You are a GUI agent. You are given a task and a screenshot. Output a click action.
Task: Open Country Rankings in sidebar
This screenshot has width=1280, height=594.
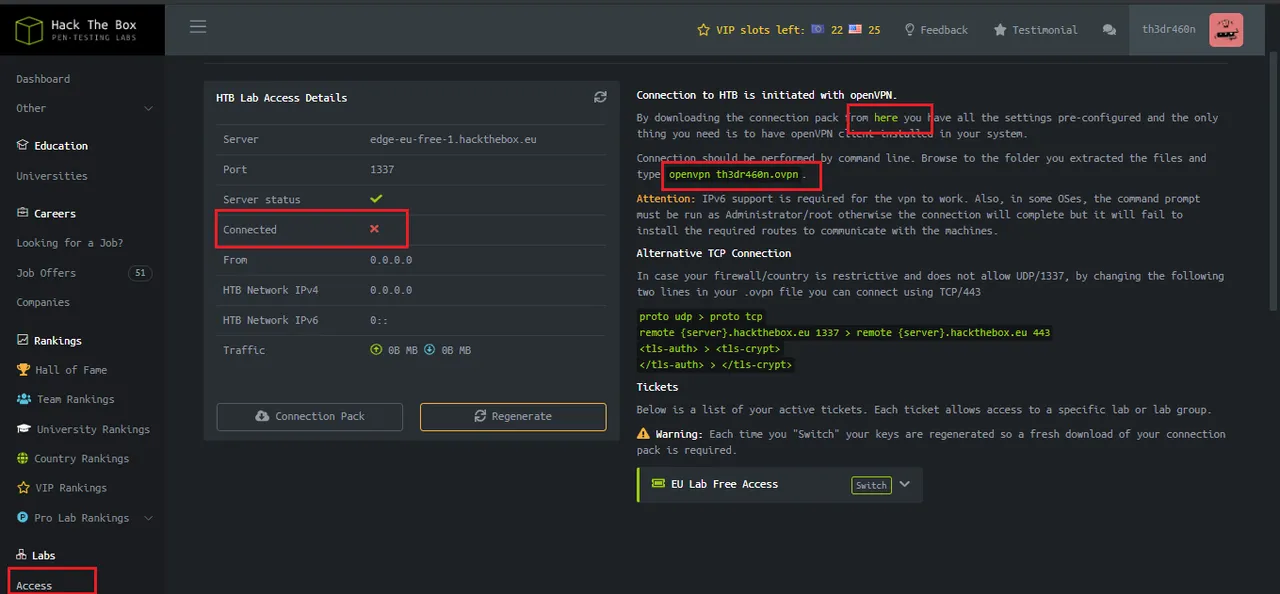click(x=83, y=459)
